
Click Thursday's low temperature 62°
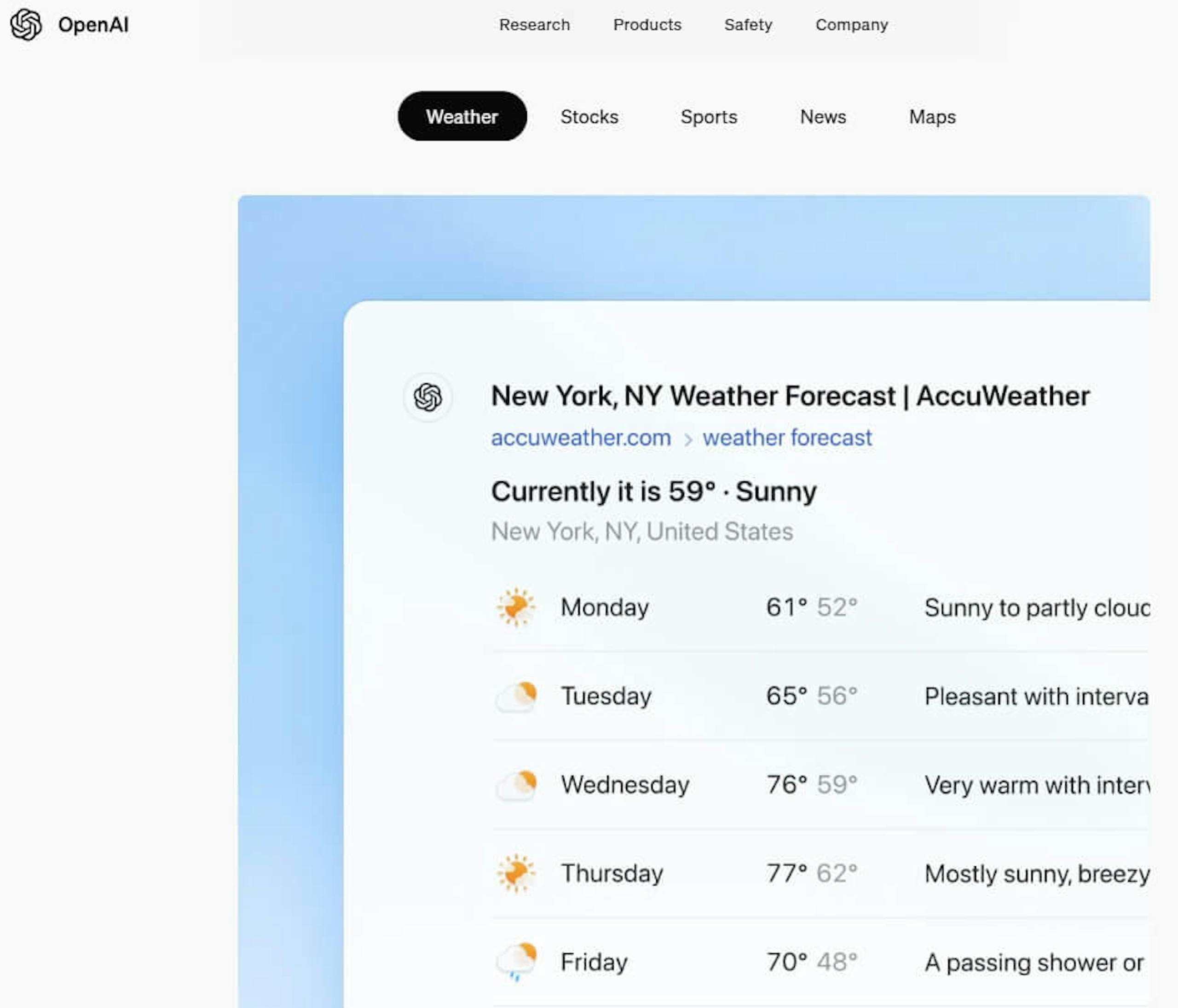837,873
